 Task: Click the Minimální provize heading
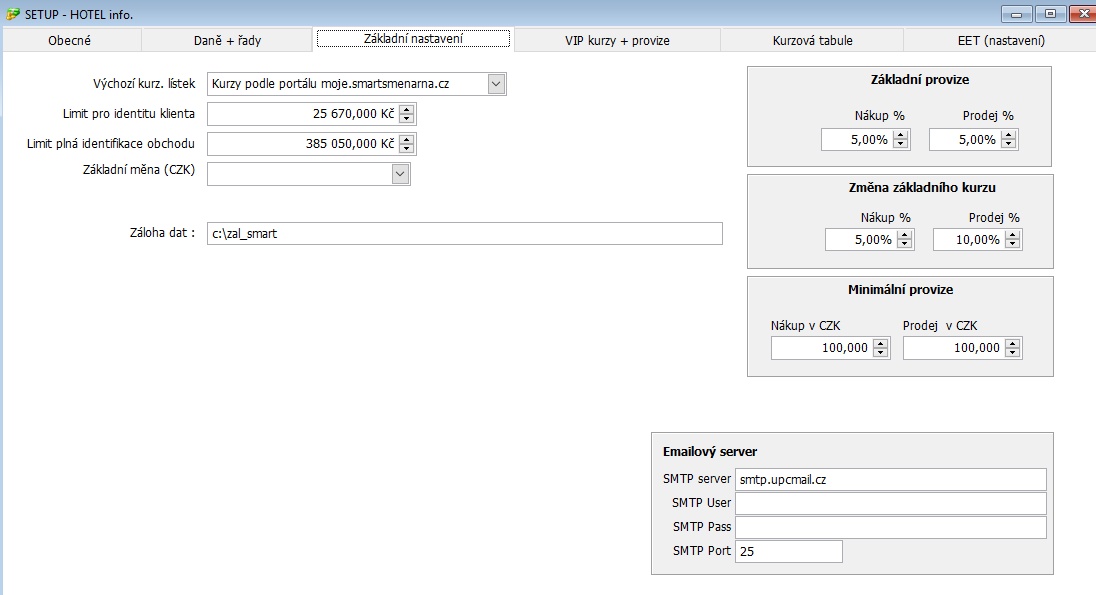[x=900, y=289]
